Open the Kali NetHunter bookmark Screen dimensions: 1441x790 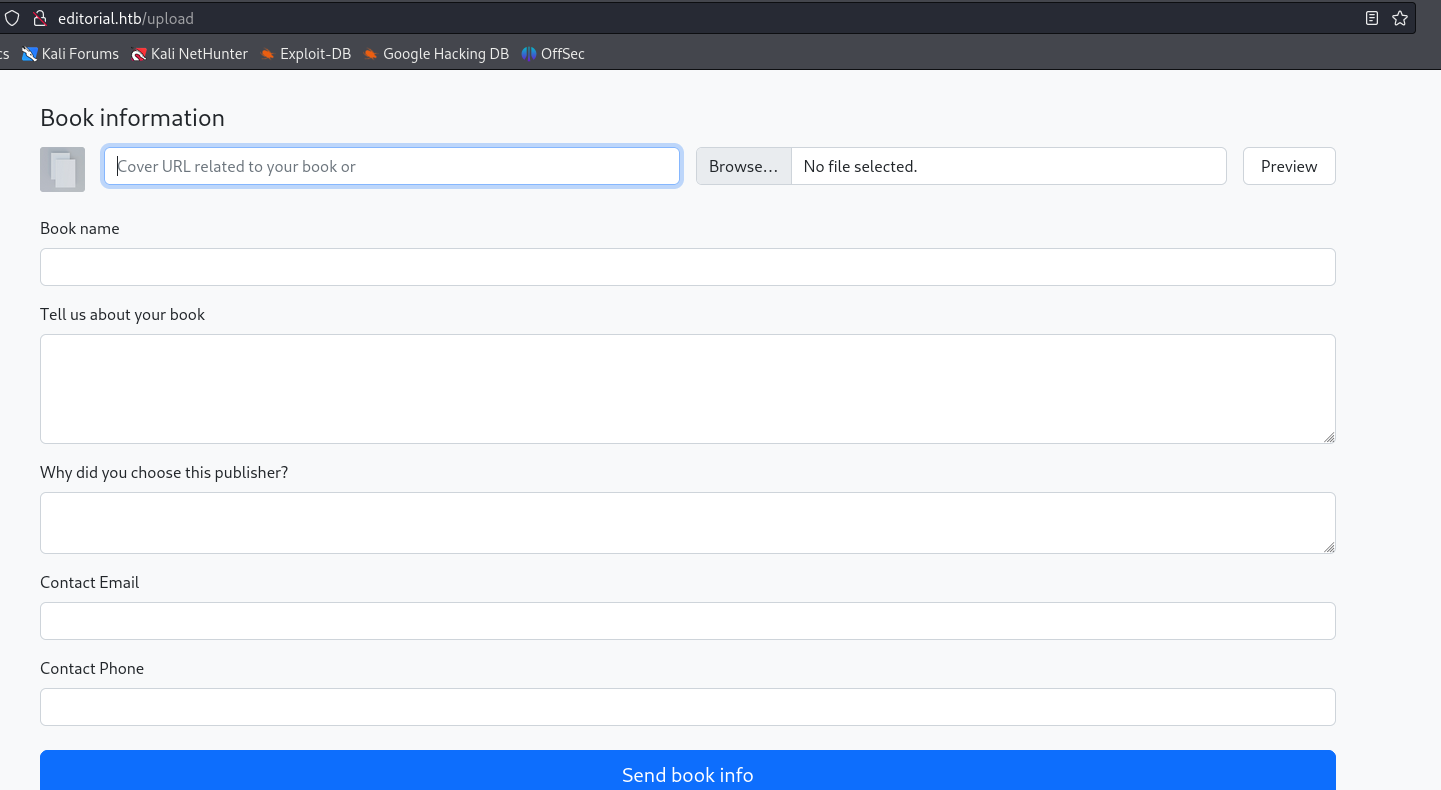[x=189, y=54]
